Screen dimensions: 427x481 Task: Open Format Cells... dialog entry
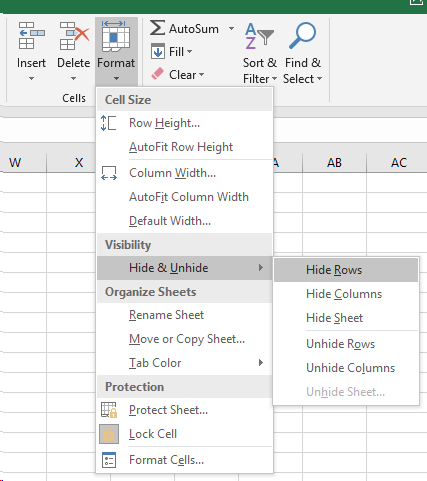coord(185,460)
